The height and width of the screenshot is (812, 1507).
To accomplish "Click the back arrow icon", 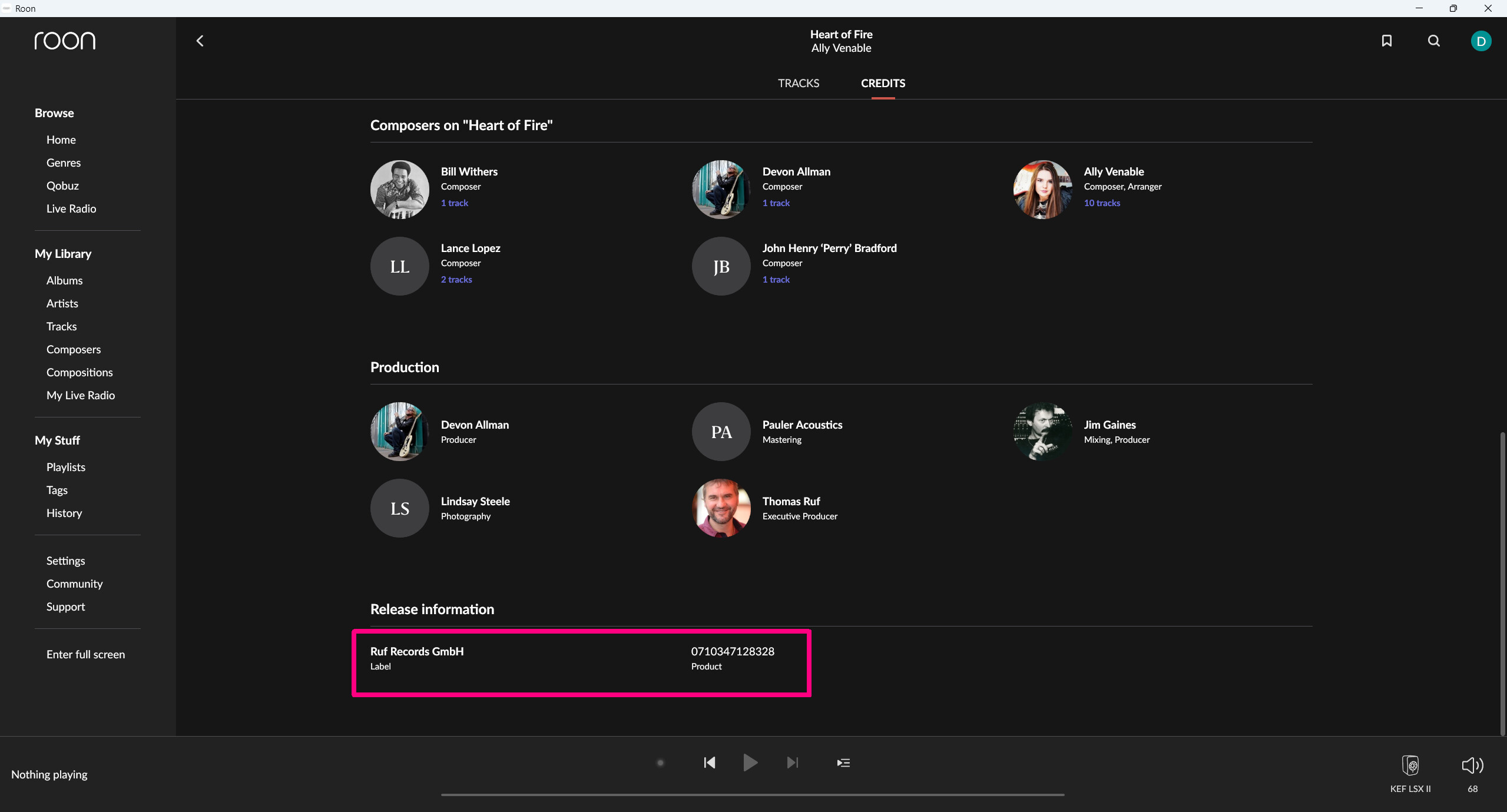I will [200, 41].
